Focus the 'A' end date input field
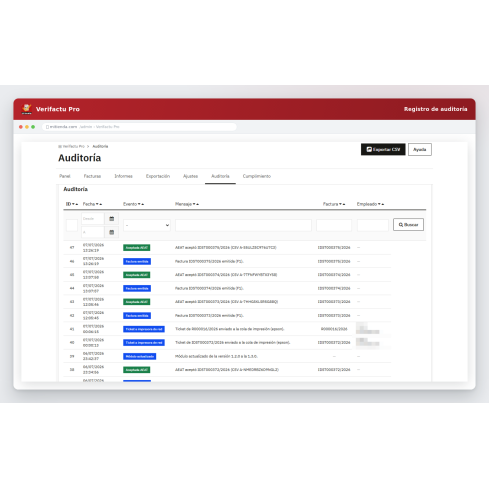 (93, 232)
